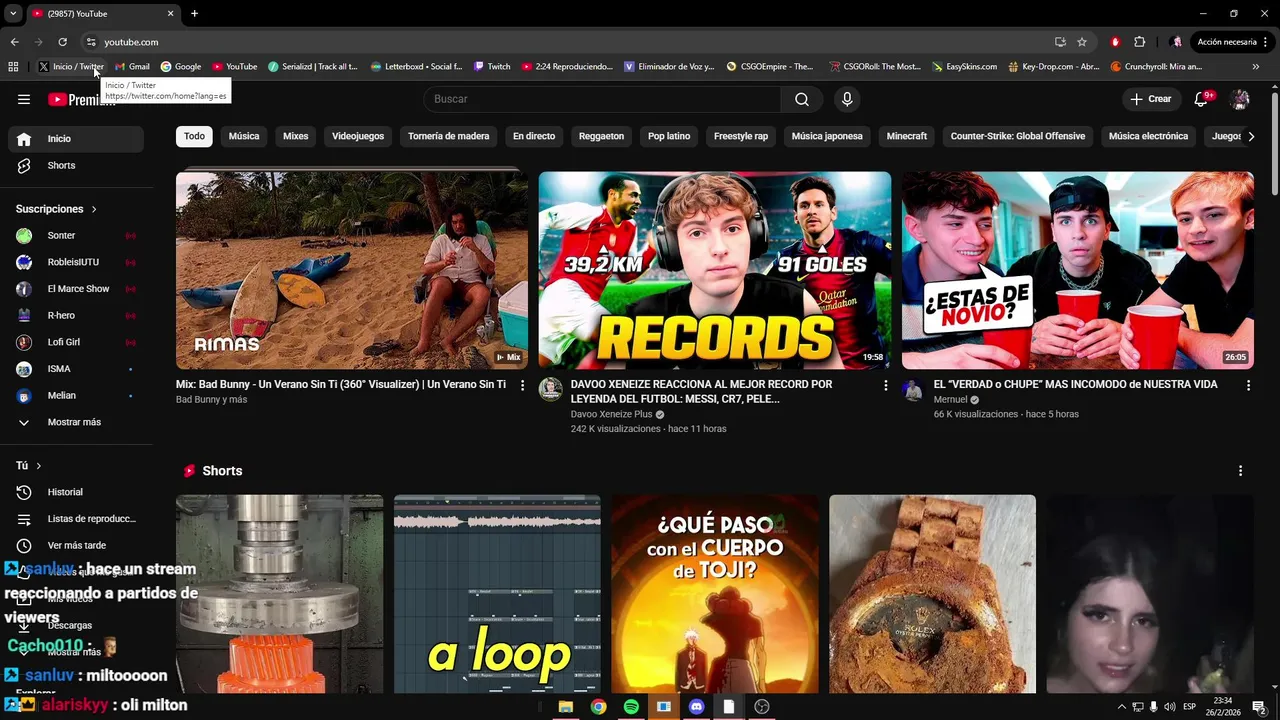Open Lofi Girl channel subscription
This screenshot has width=1280, height=720.
76,342
